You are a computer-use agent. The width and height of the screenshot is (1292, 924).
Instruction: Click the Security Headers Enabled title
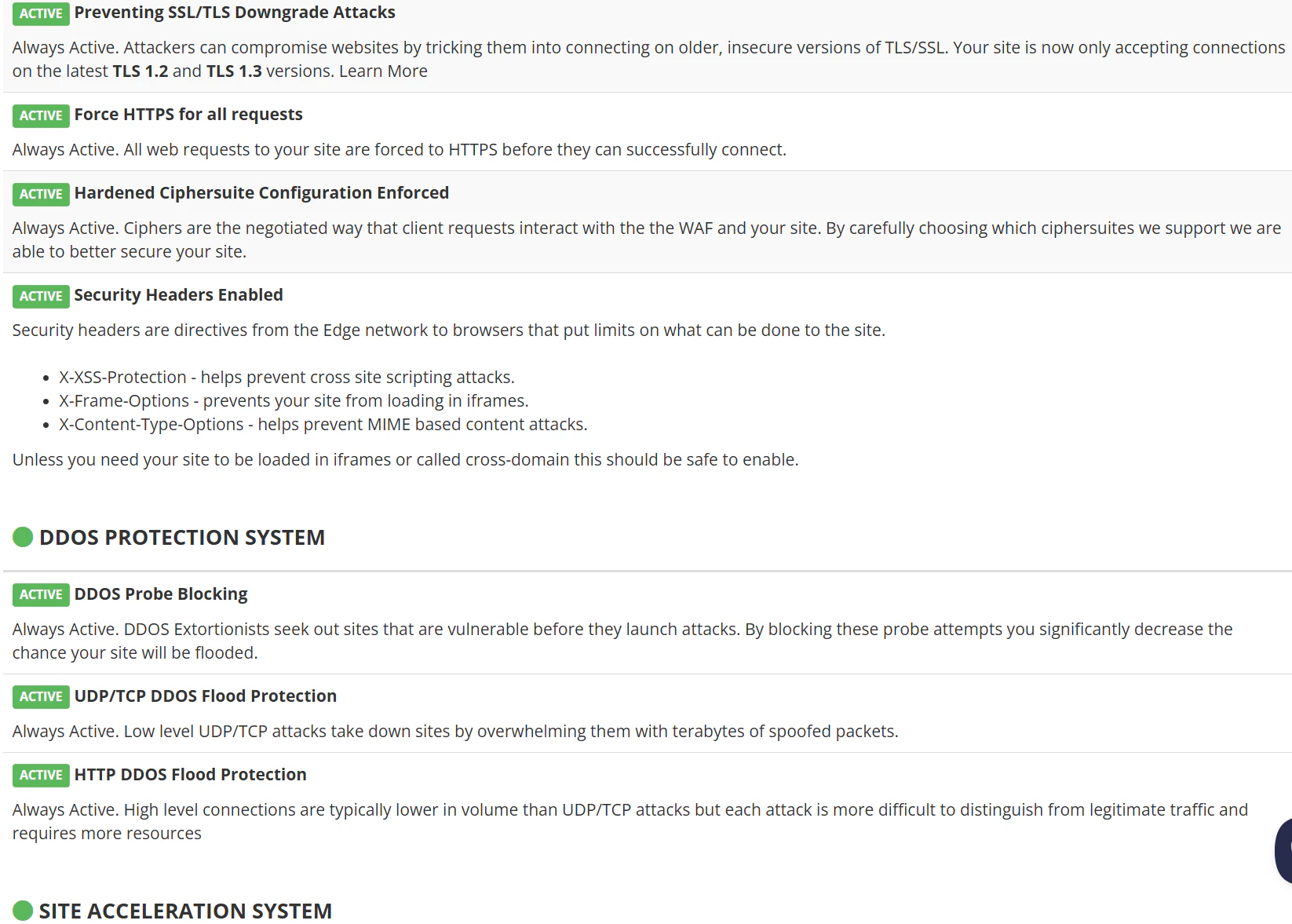click(x=178, y=295)
